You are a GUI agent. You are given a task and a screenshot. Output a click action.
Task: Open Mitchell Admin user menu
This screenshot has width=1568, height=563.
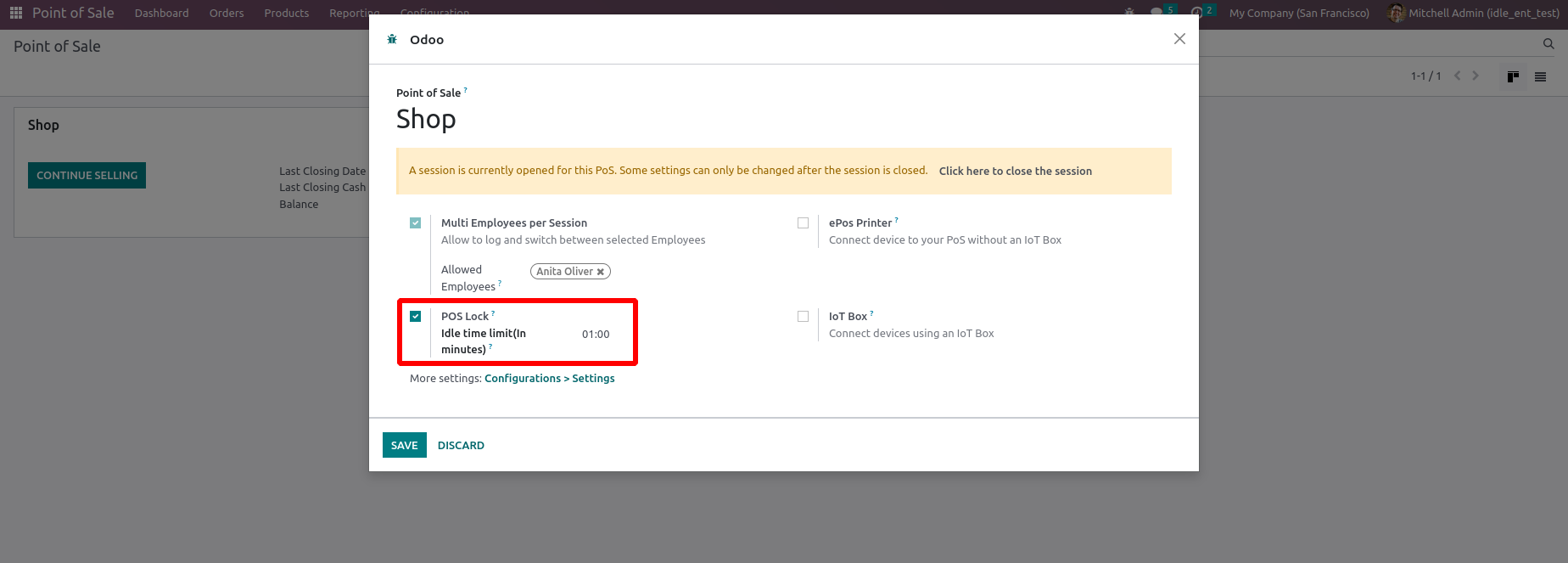pyautogui.click(x=1473, y=13)
